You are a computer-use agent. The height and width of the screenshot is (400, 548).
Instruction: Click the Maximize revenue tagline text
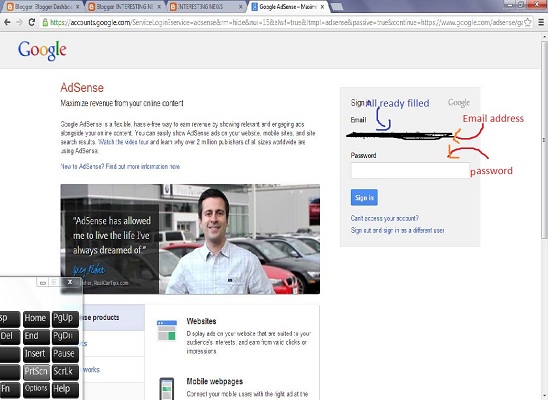(122, 103)
